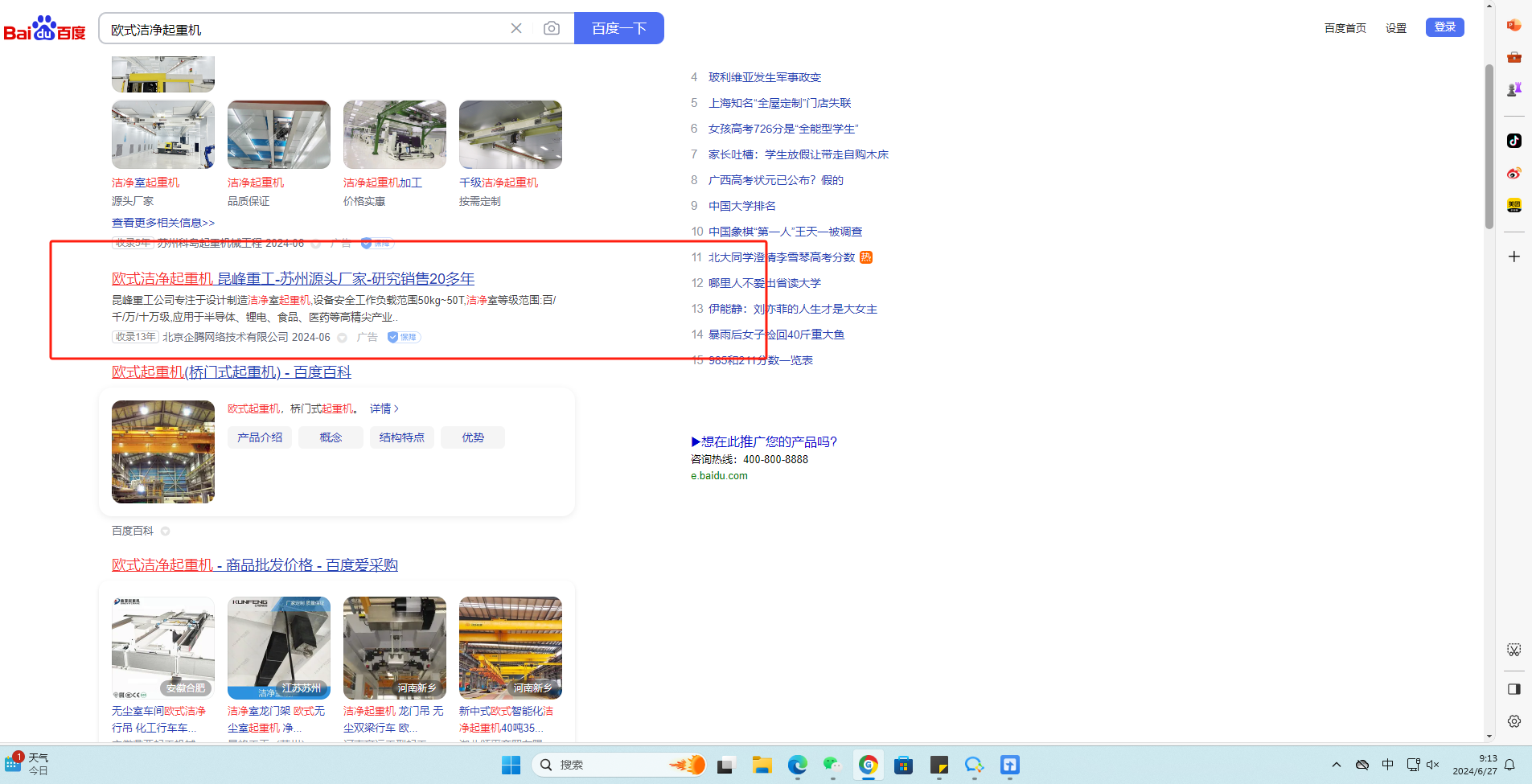Open the Meituan sidebar icon

(x=1514, y=205)
